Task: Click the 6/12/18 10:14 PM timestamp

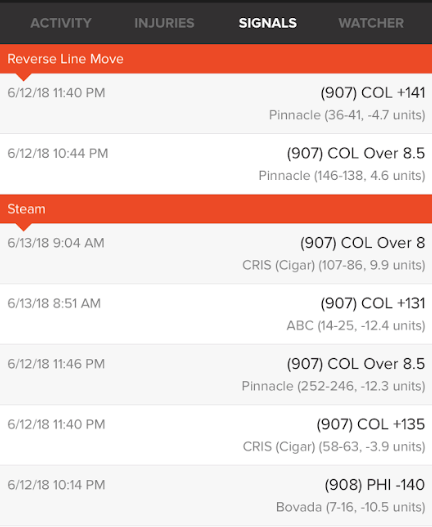Action: coord(56,485)
